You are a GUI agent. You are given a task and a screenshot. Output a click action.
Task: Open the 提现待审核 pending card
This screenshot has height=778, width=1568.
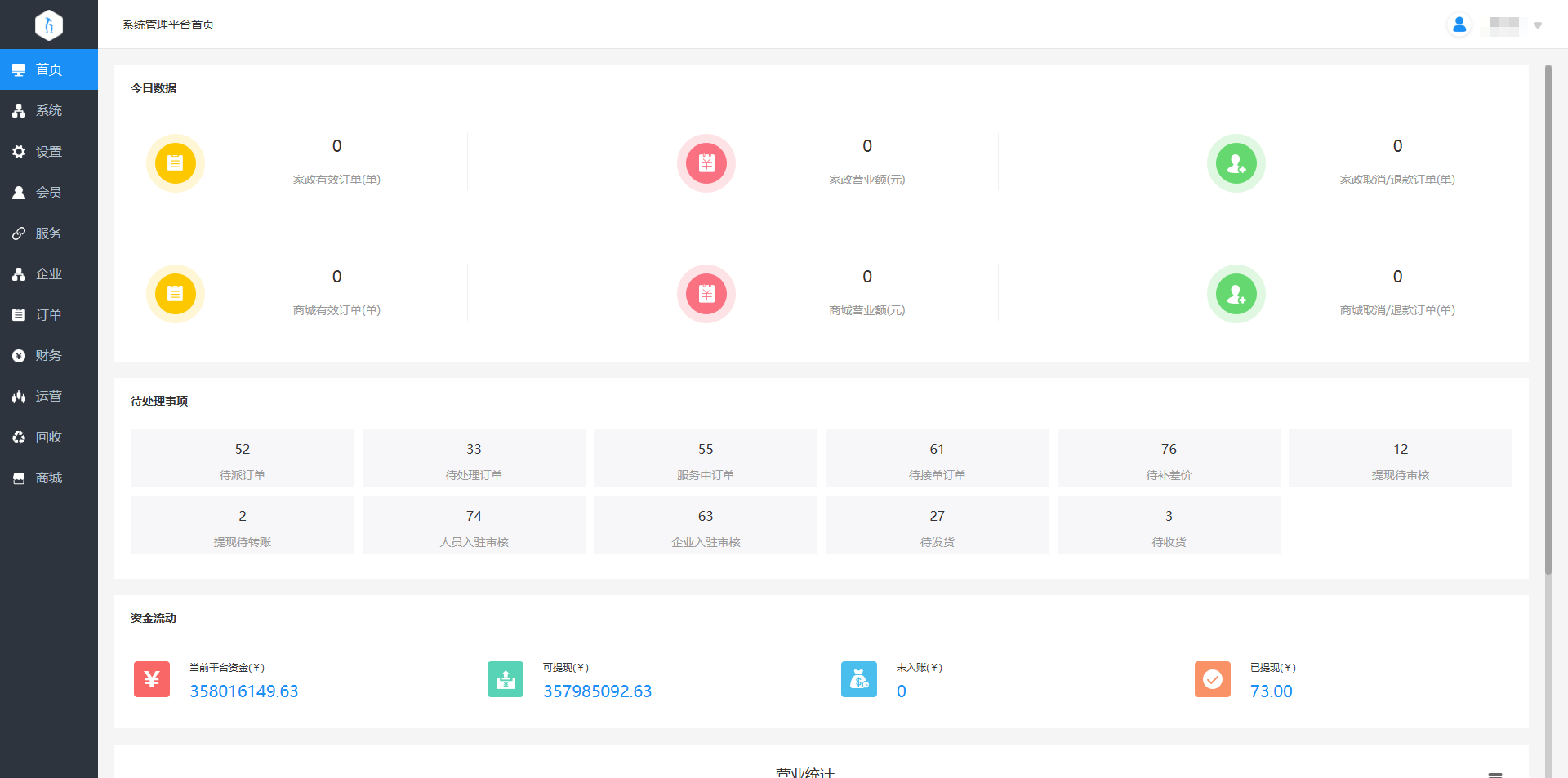click(1400, 458)
